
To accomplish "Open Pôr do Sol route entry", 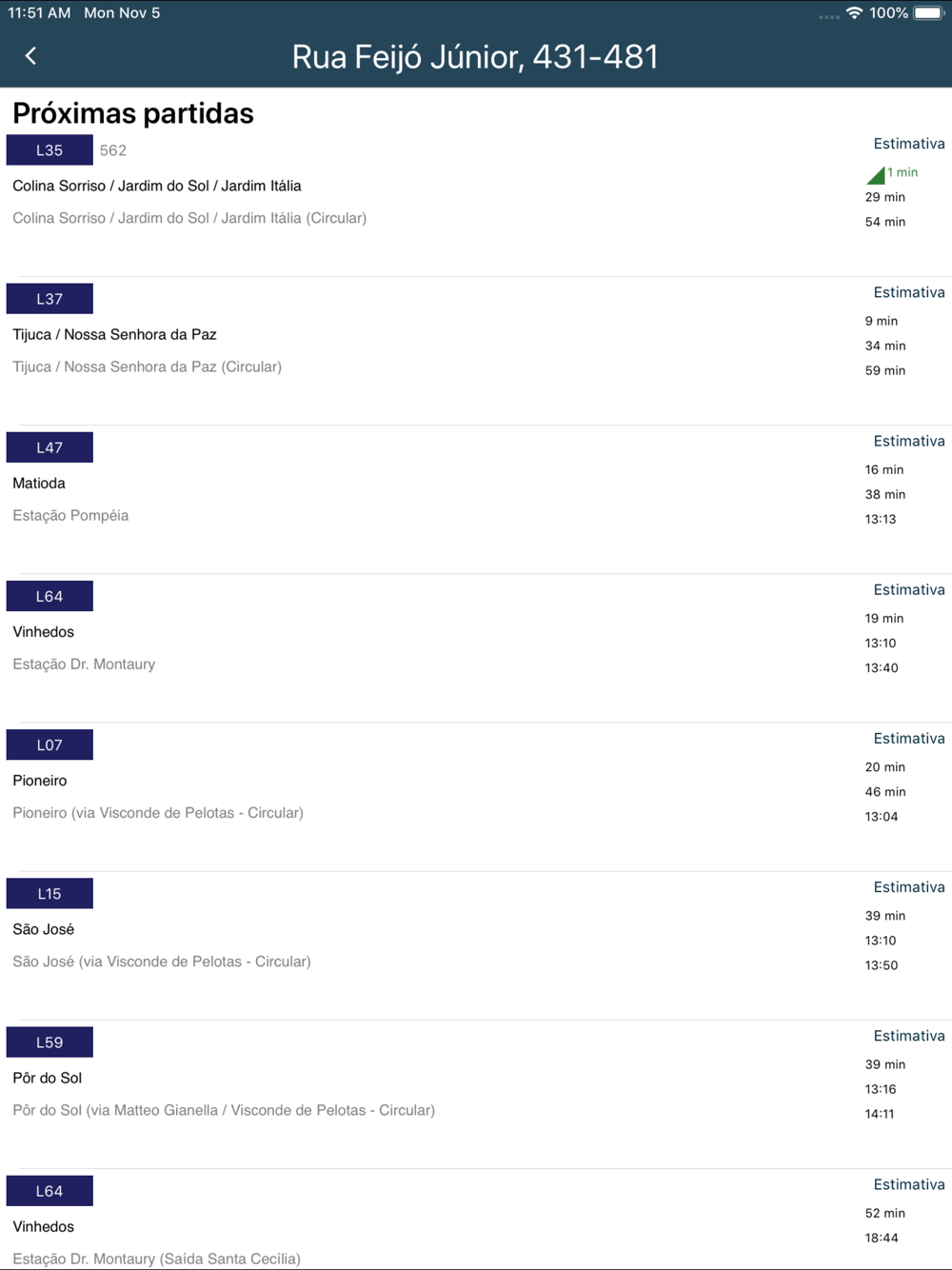I will 476,1094.
